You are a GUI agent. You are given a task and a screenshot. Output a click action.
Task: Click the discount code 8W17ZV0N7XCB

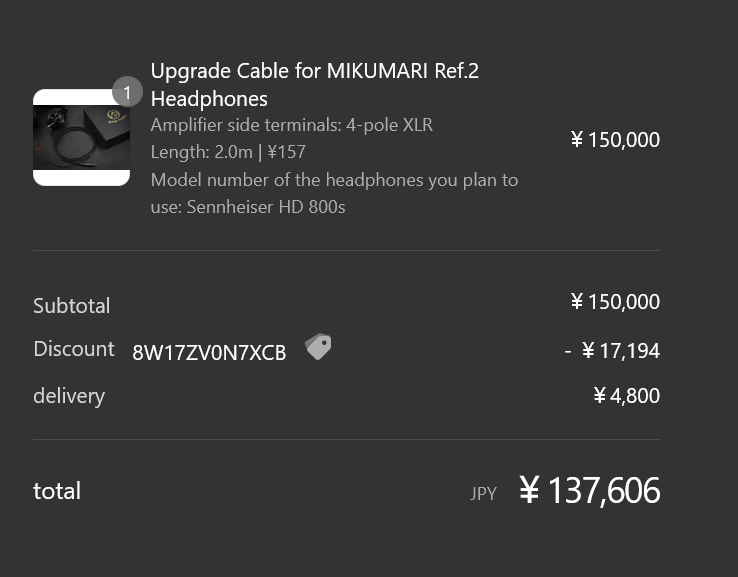209,353
